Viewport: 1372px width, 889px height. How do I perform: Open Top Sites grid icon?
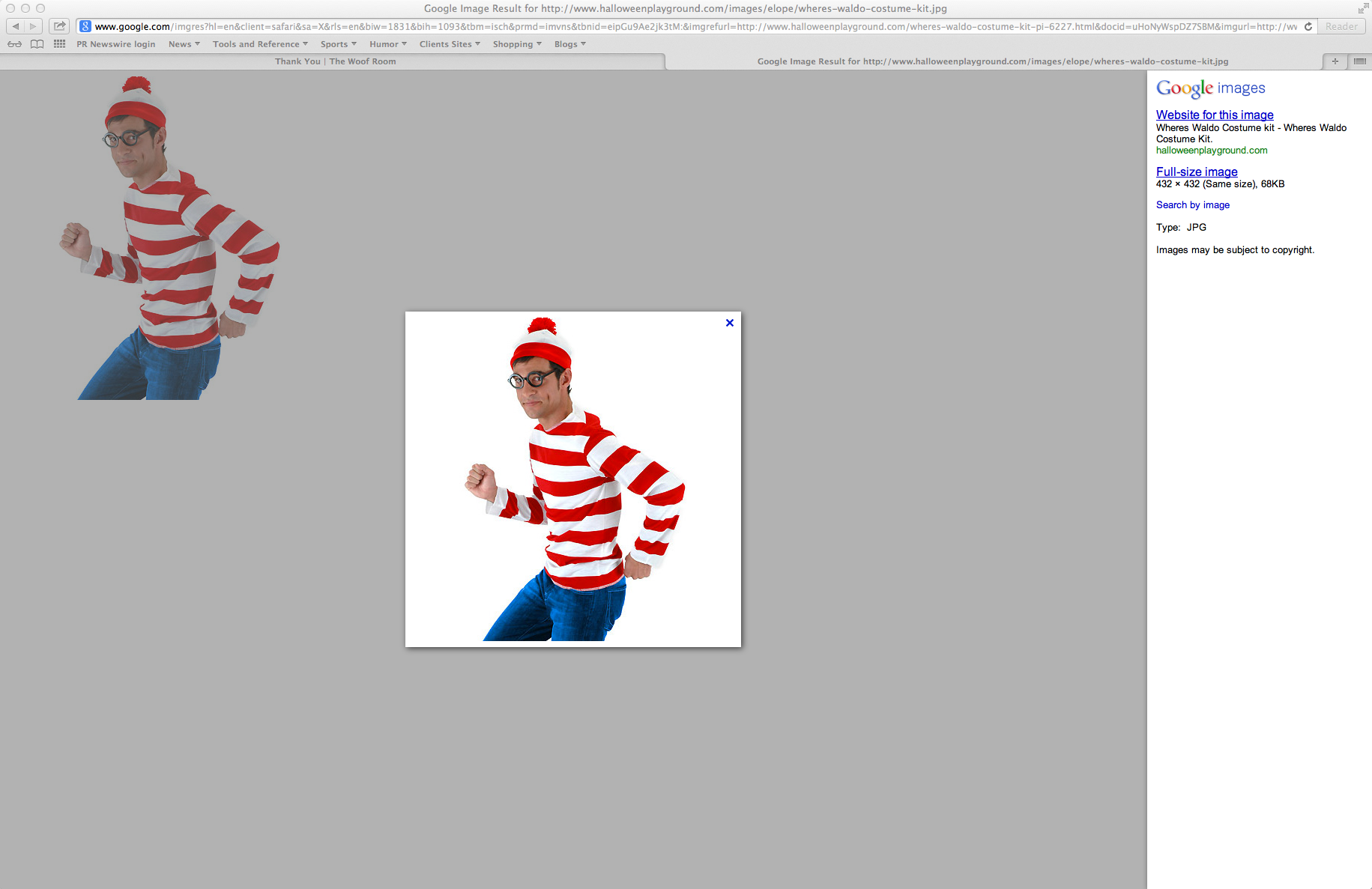pos(60,44)
